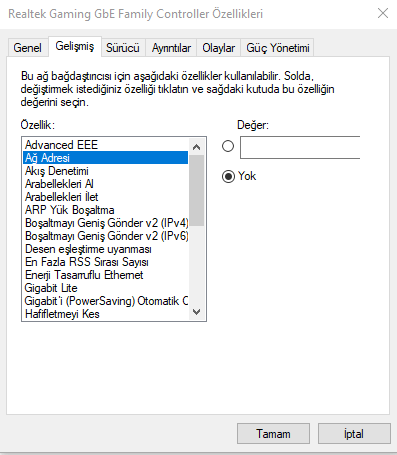Screen dimensions: 397x455
Task: Select Hafifletmeyi Kes property
Action: [x=106, y=314]
